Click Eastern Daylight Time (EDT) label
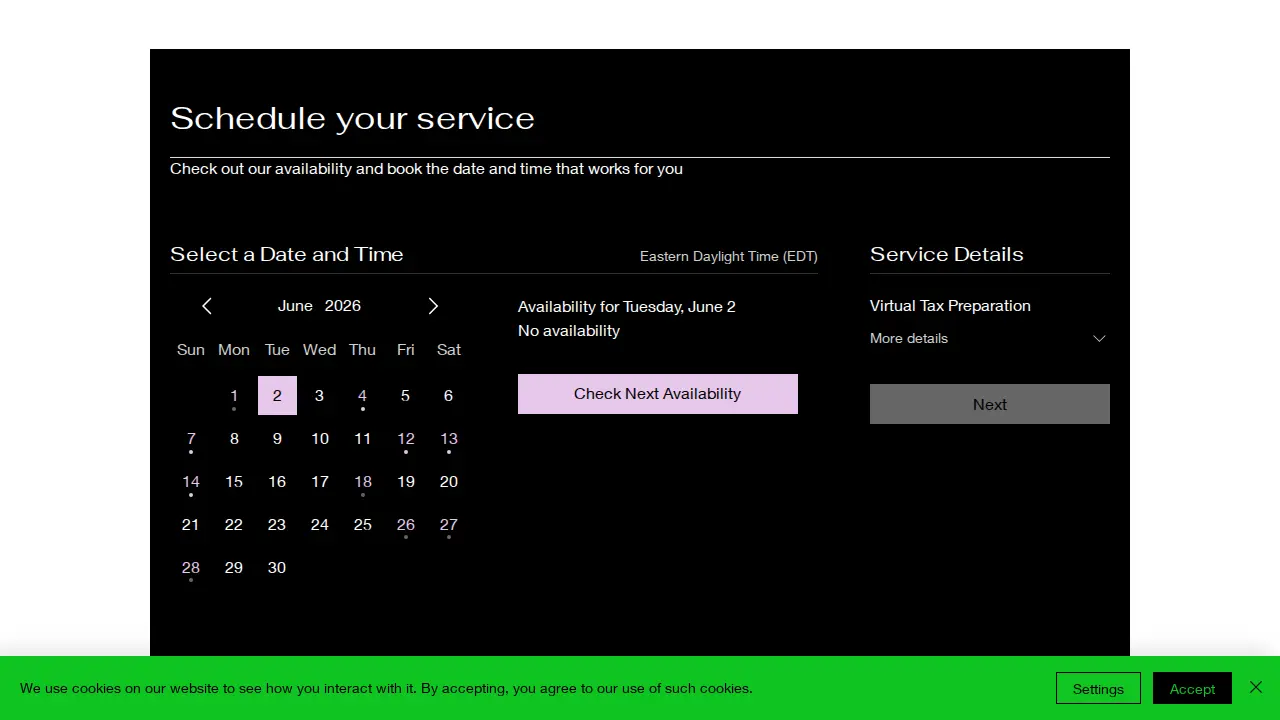1280x720 pixels. click(x=729, y=257)
